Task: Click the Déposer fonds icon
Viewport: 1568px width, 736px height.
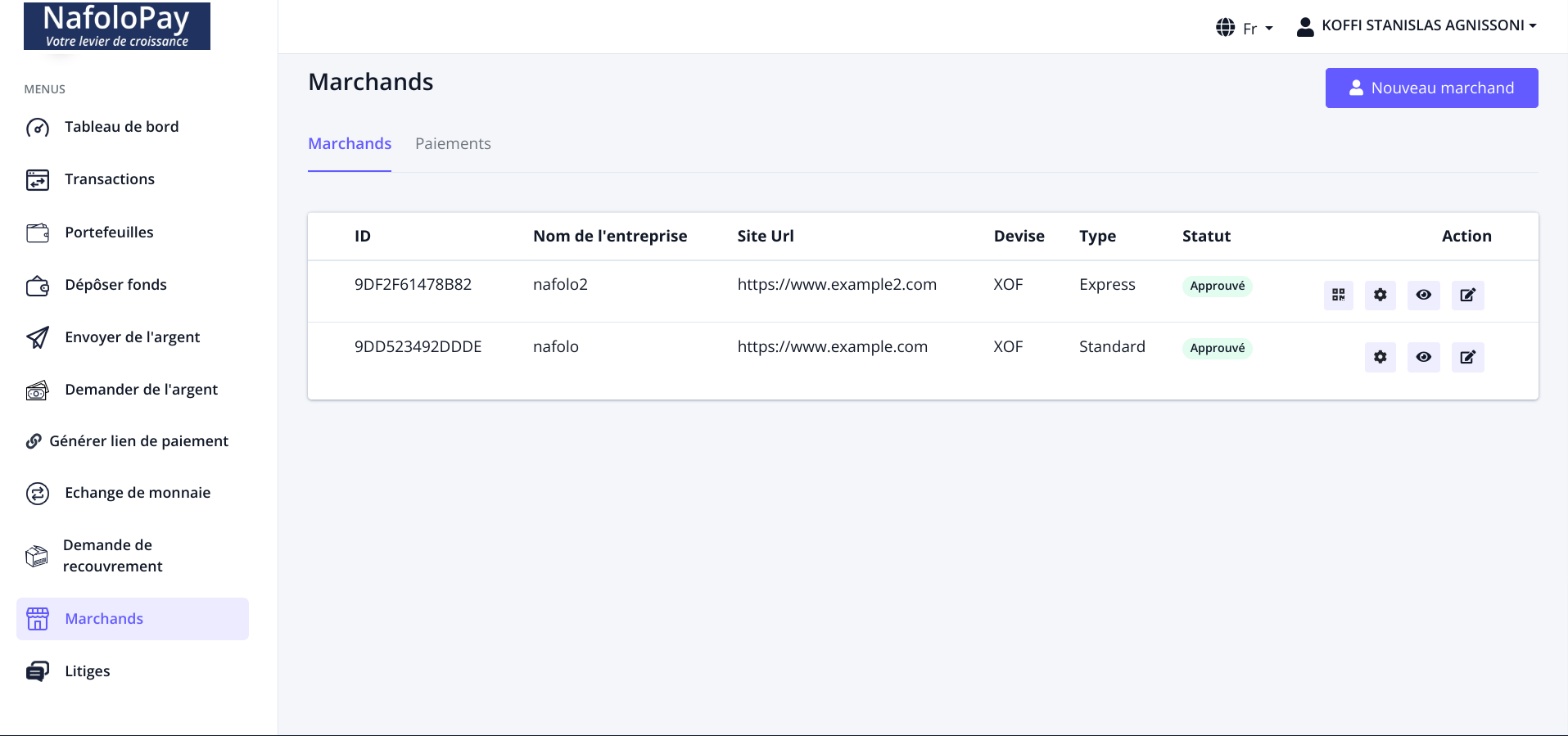Action: tap(38, 286)
